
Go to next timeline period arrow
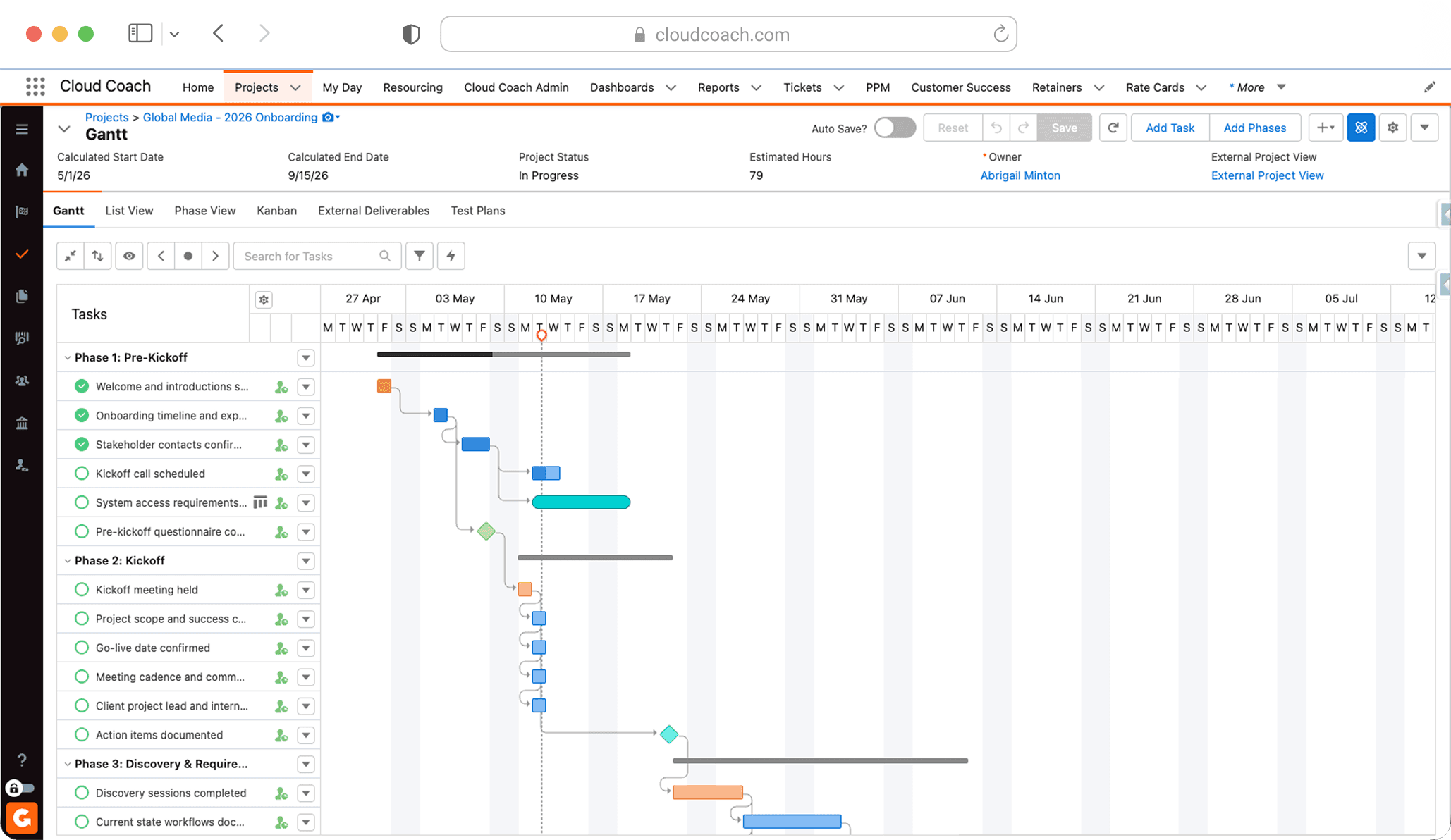click(215, 256)
